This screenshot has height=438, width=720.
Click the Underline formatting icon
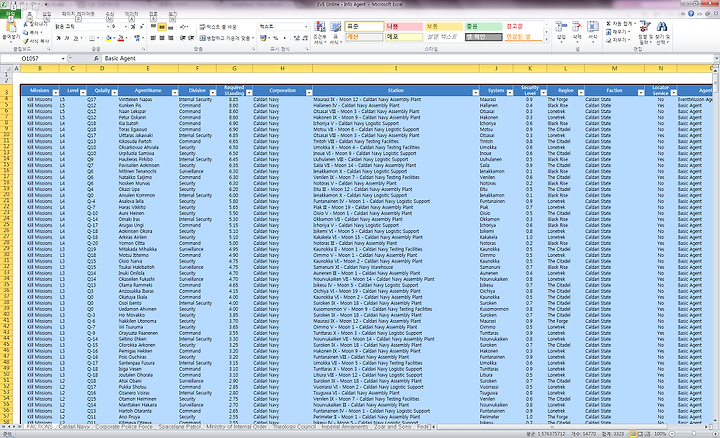(x=76, y=39)
